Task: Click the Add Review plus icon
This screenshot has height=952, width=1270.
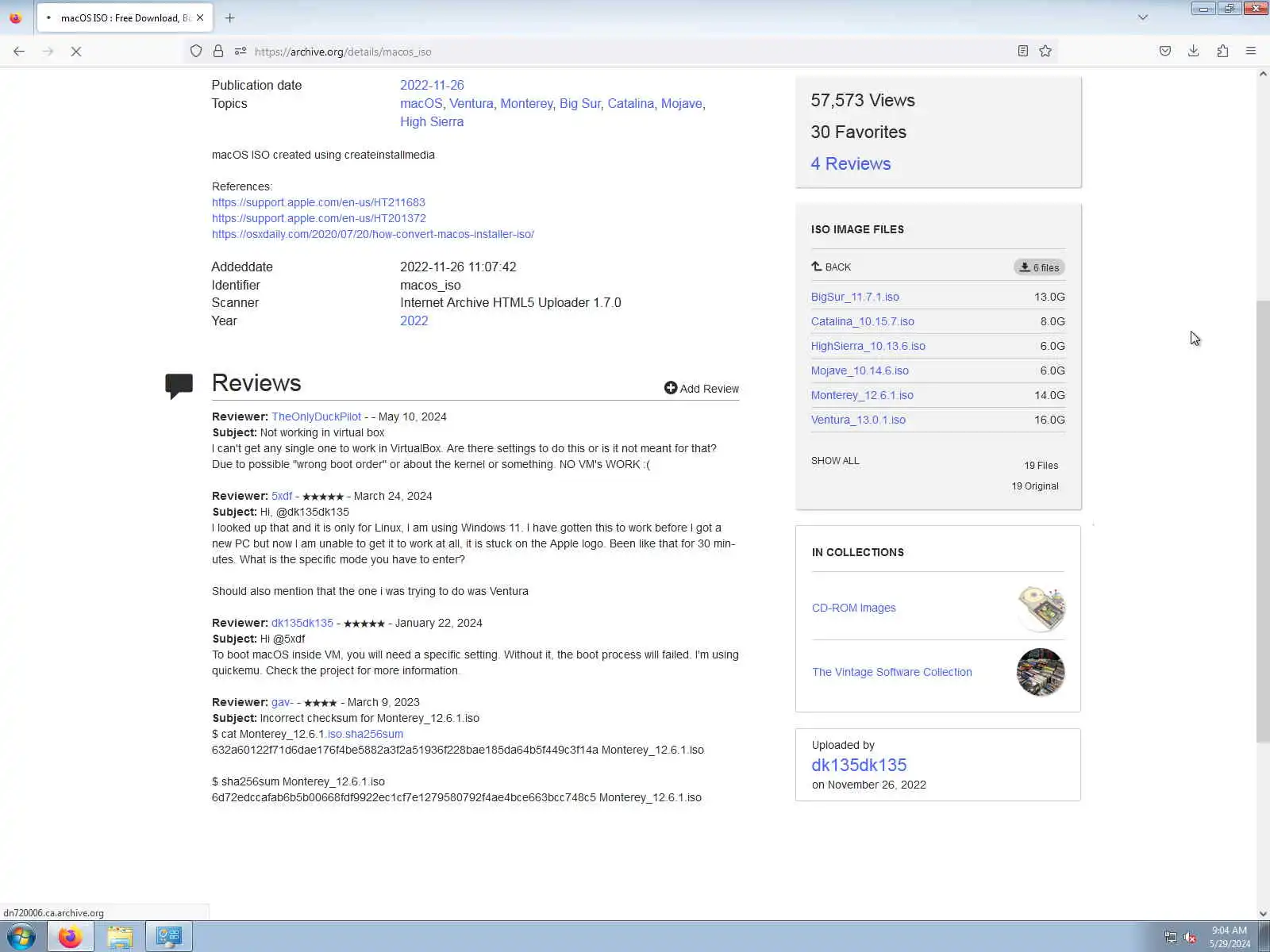Action: (x=671, y=388)
